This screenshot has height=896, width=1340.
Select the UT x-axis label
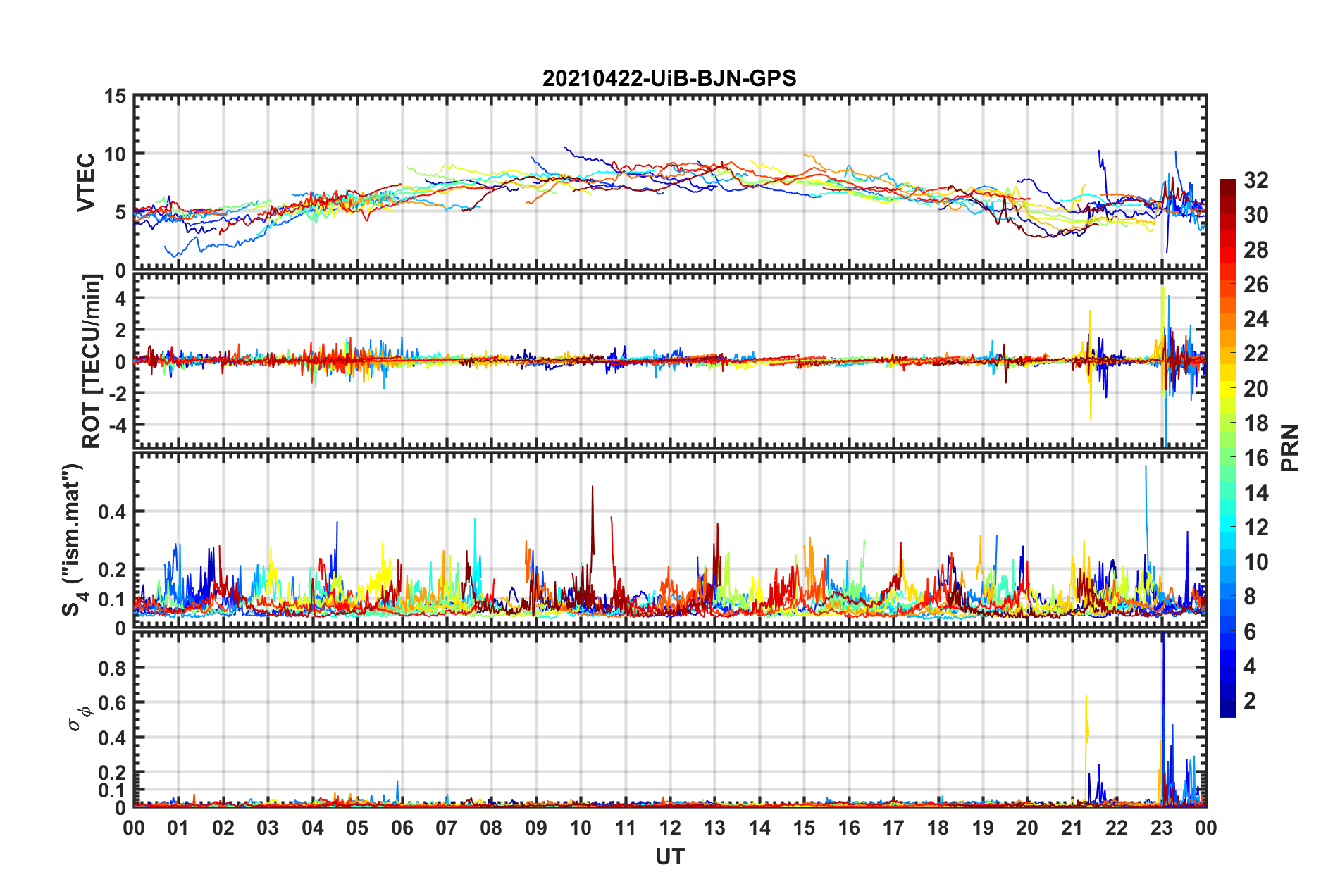pos(670,857)
